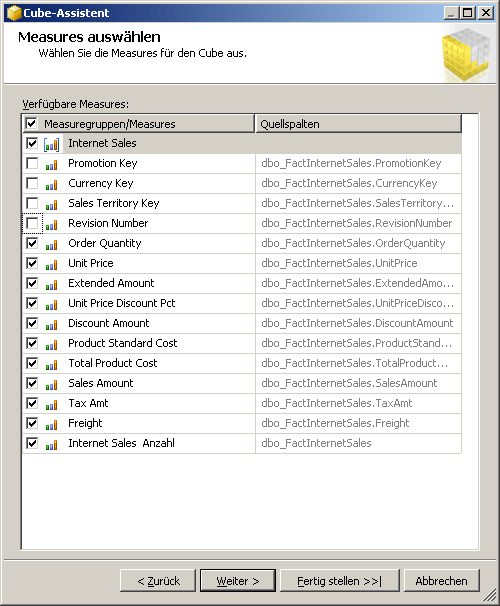This screenshot has width=500, height=606.
Task: Select the Internet Sales Anzahl measure name
Action: [121, 443]
